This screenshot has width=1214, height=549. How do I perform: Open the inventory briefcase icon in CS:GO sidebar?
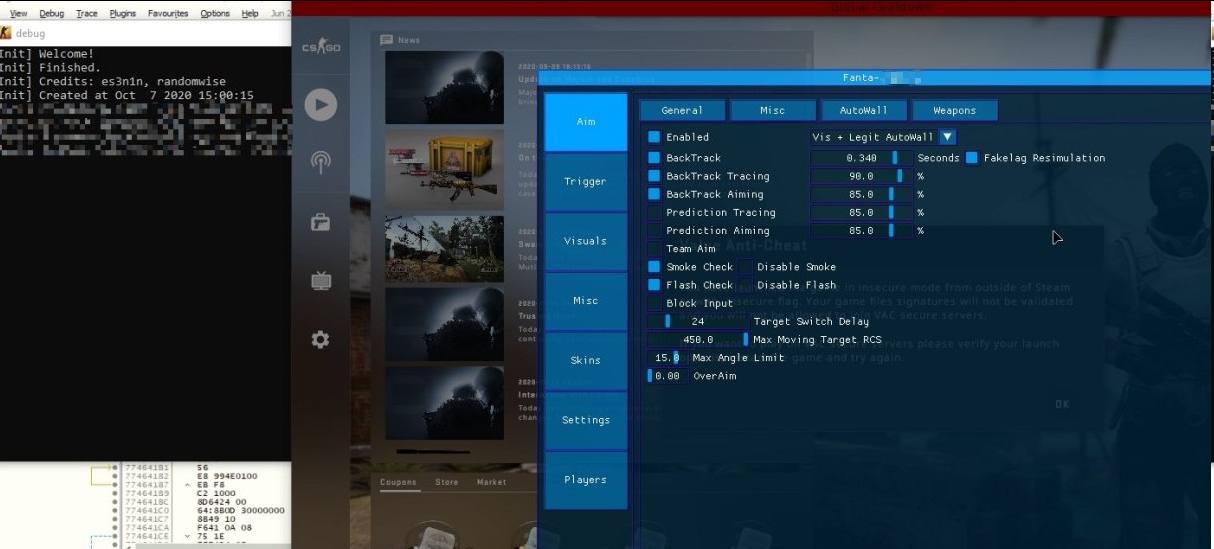tap(321, 222)
